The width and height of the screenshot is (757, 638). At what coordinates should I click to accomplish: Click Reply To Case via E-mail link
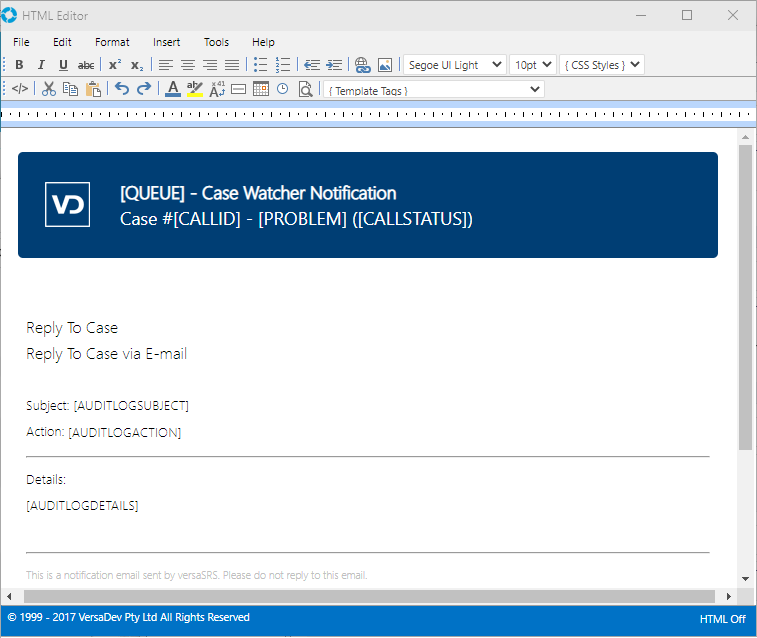tap(106, 354)
